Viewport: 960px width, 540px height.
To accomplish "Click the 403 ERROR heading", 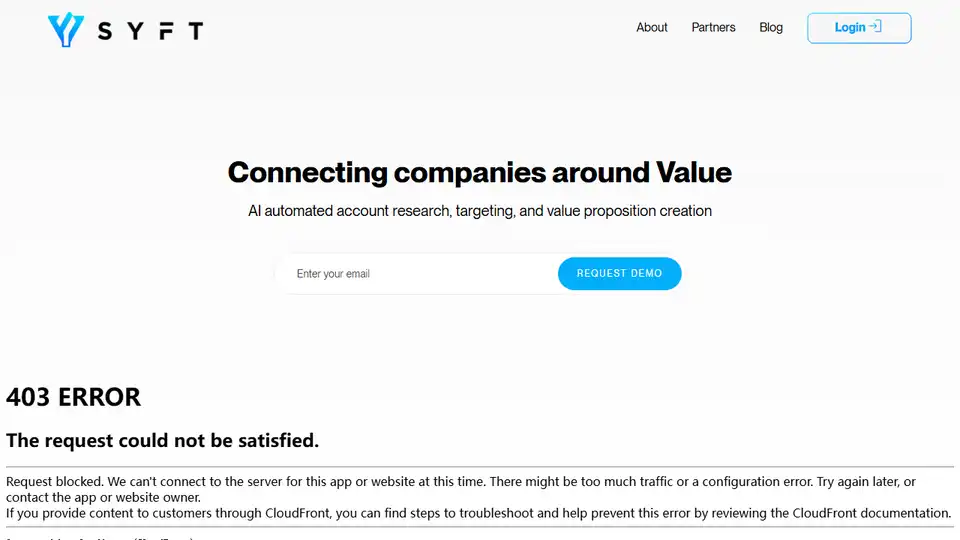I will pyautogui.click(x=73, y=397).
